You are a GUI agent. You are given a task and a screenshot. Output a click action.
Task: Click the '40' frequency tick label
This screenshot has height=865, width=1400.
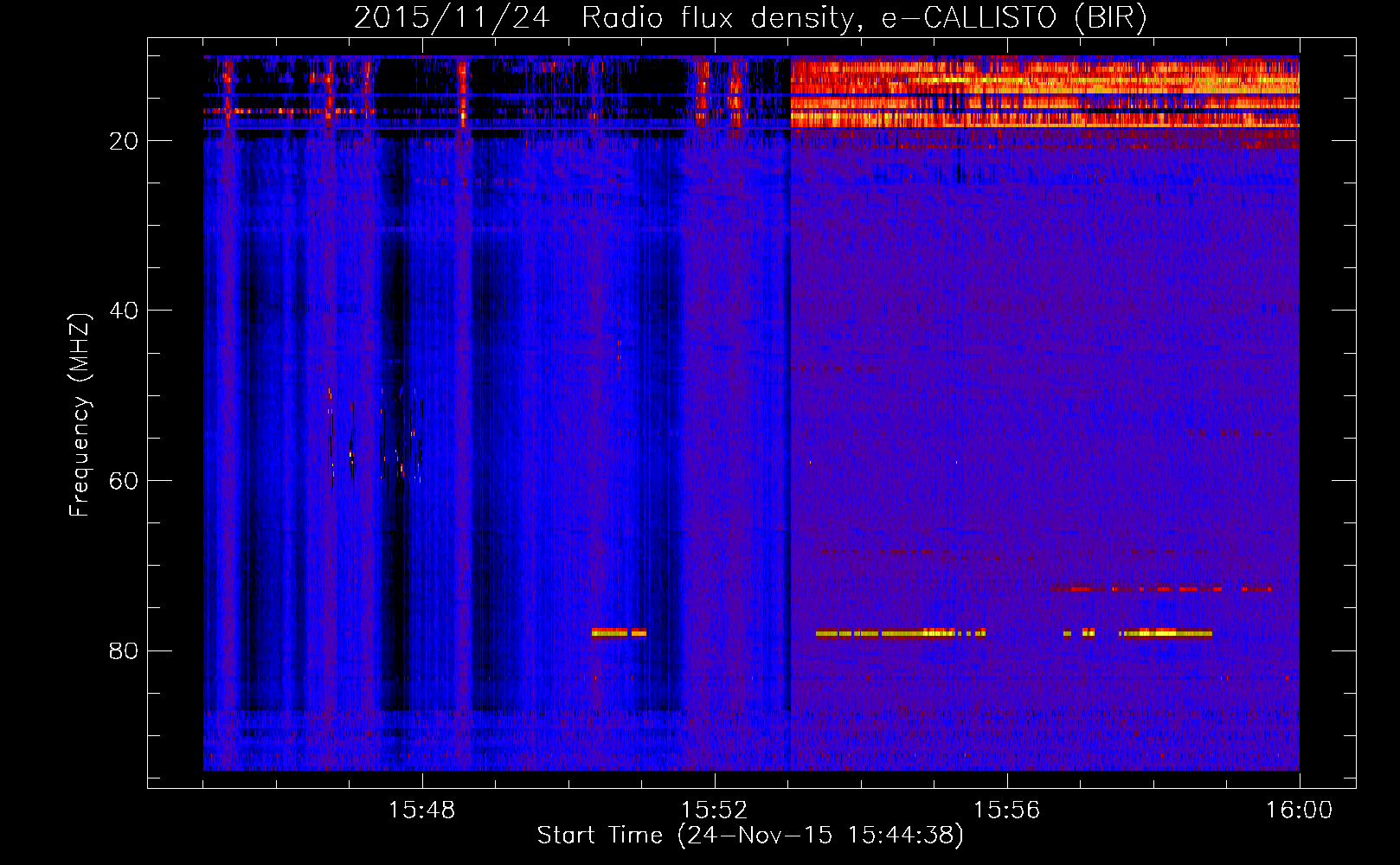click(x=125, y=311)
